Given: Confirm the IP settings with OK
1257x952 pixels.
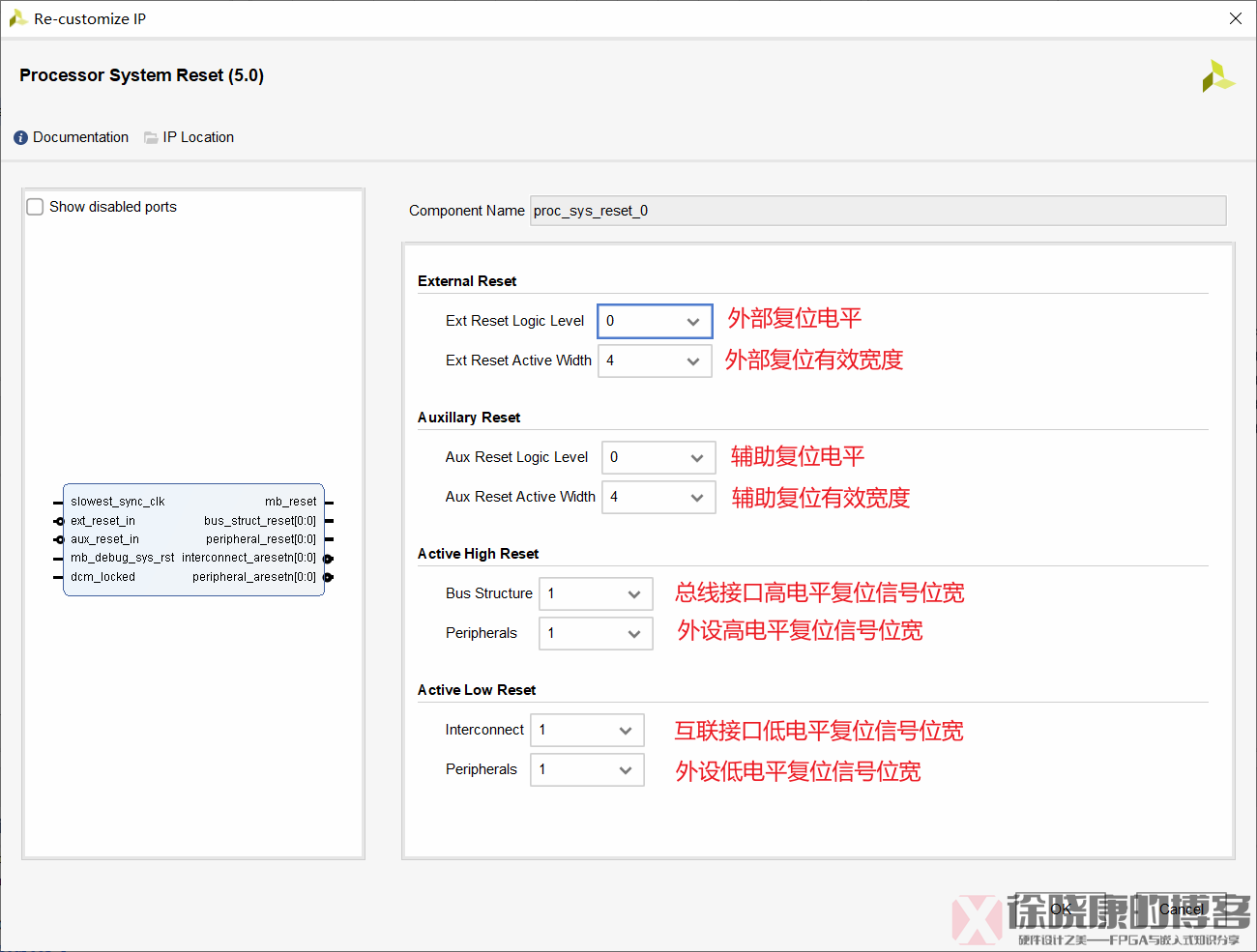Looking at the screenshot, I should 1061,909.
